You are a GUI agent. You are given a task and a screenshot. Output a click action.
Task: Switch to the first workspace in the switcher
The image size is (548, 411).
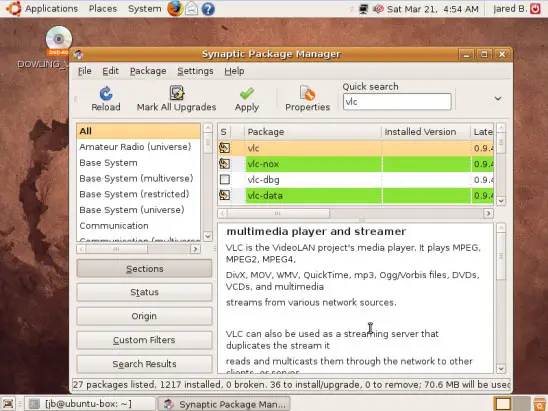coord(503,404)
